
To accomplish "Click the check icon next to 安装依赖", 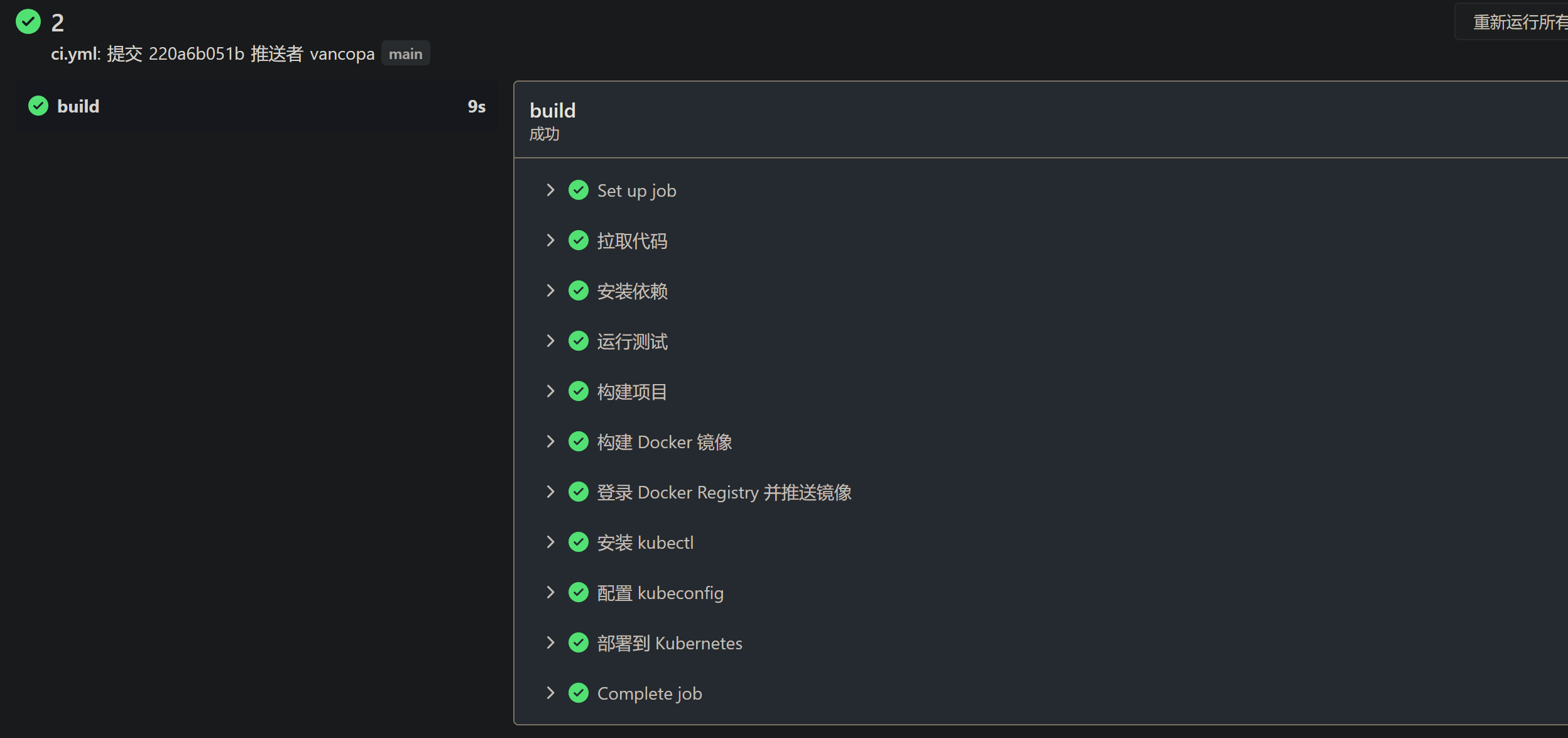I will [578, 290].
